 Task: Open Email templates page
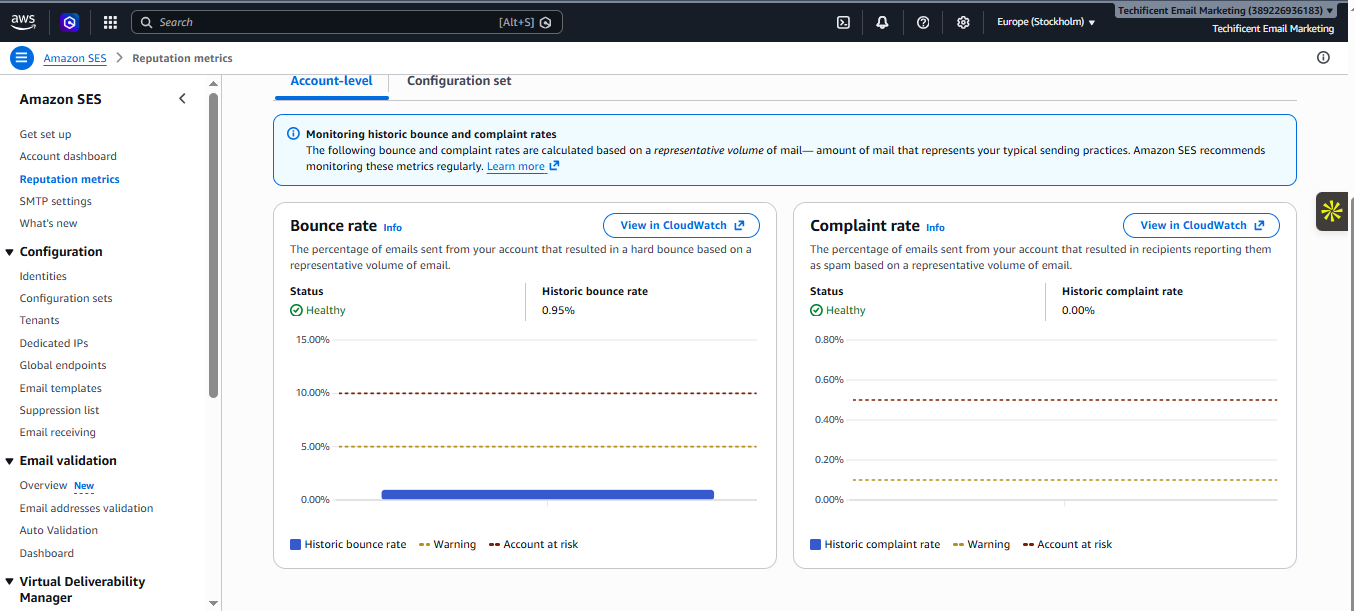(x=60, y=388)
